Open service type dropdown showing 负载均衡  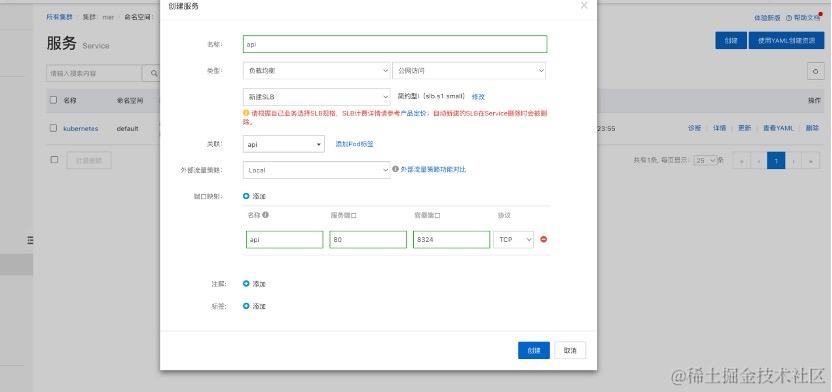[x=316, y=71]
